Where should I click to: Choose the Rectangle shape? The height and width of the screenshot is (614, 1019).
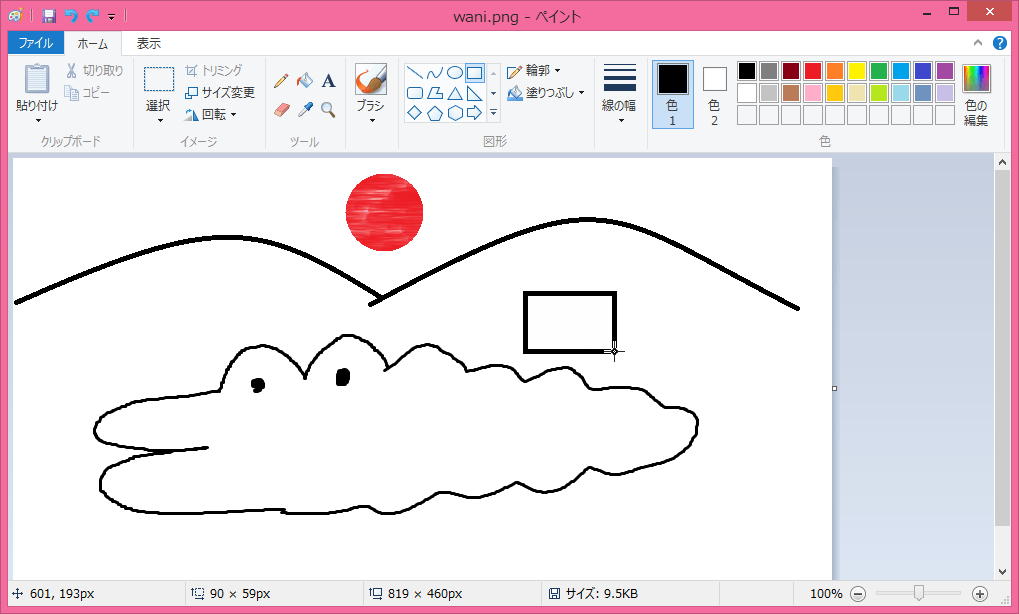pos(475,73)
